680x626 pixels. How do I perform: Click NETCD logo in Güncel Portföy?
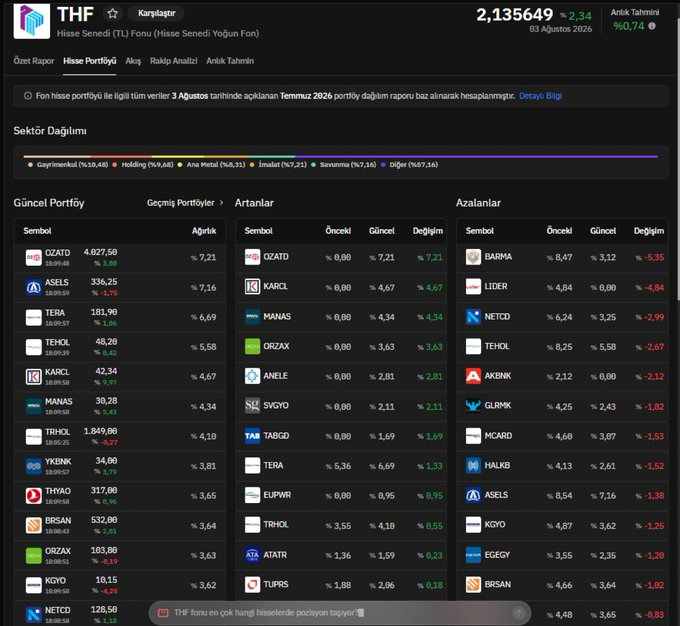pos(33,615)
